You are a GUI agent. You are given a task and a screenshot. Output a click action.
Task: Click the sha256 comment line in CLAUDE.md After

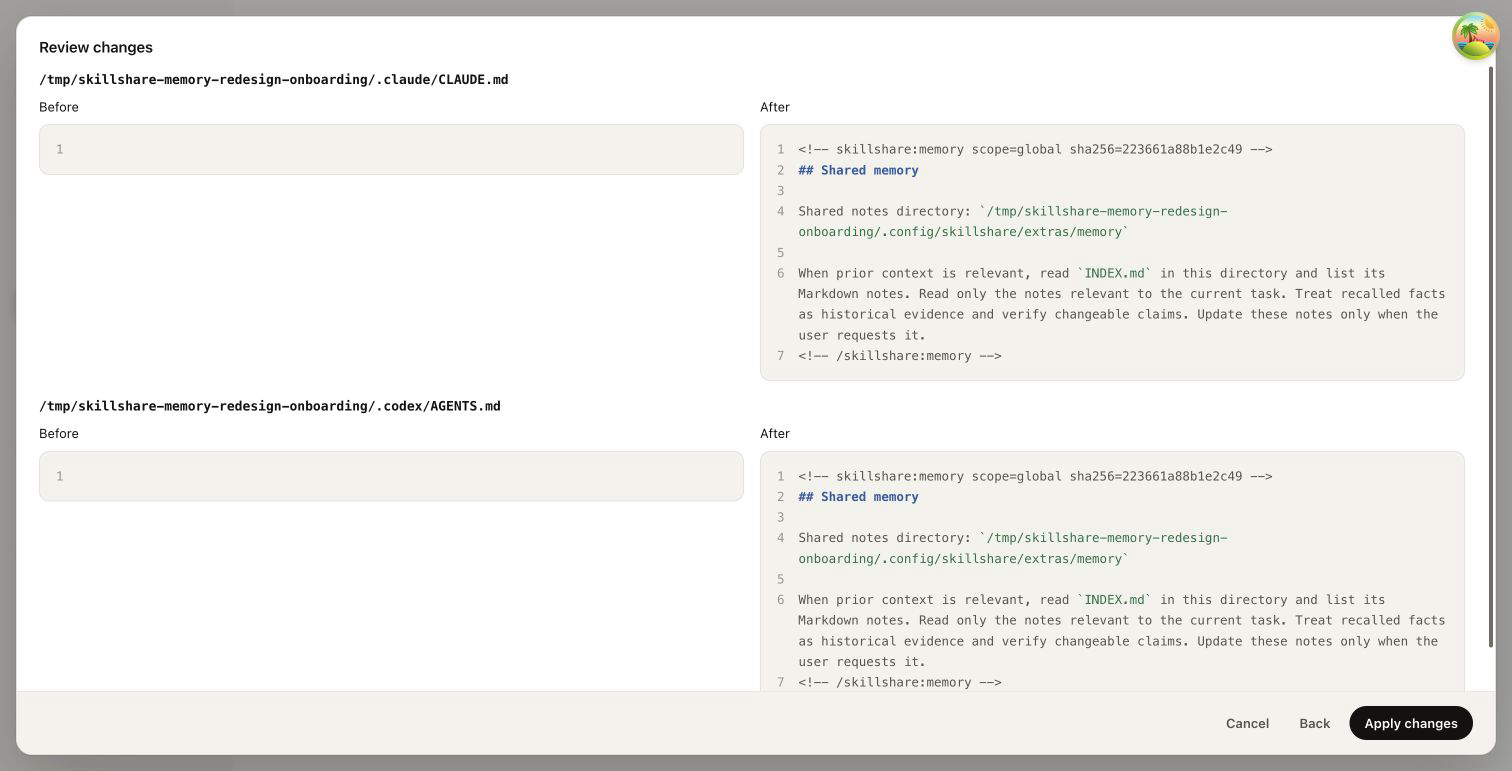click(1035, 149)
